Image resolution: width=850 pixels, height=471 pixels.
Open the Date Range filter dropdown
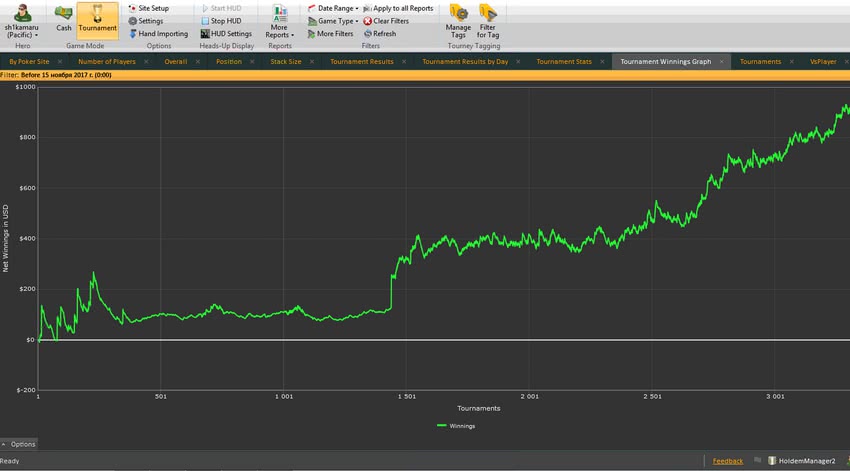tap(333, 8)
